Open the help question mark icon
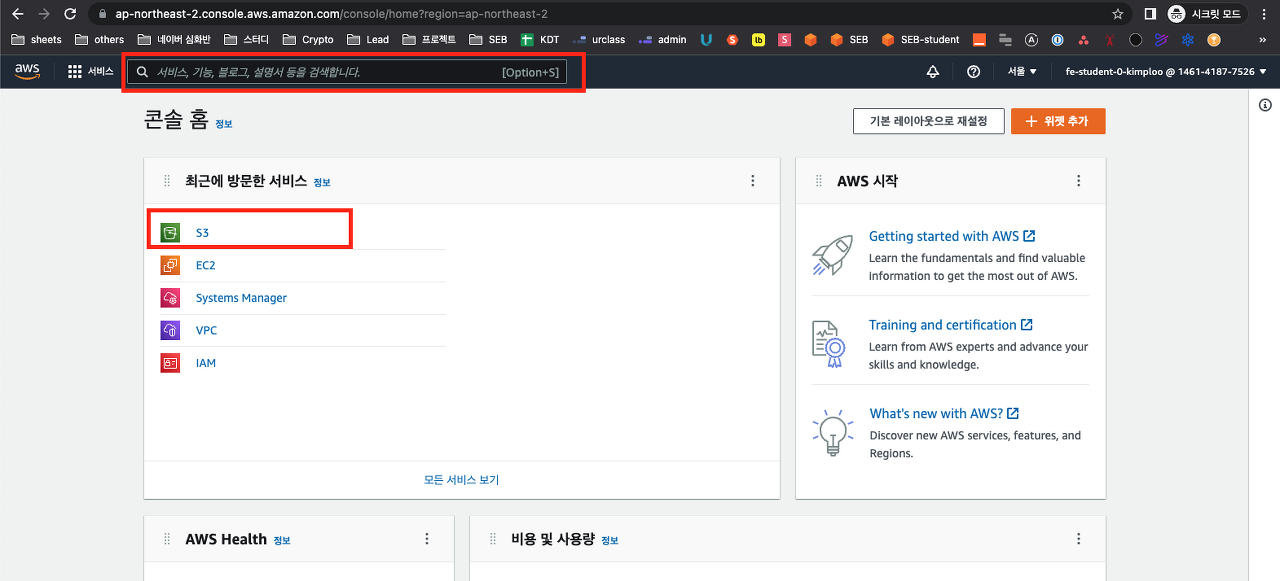Image resolution: width=1280 pixels, height=581 pixels. click(973, 72)
